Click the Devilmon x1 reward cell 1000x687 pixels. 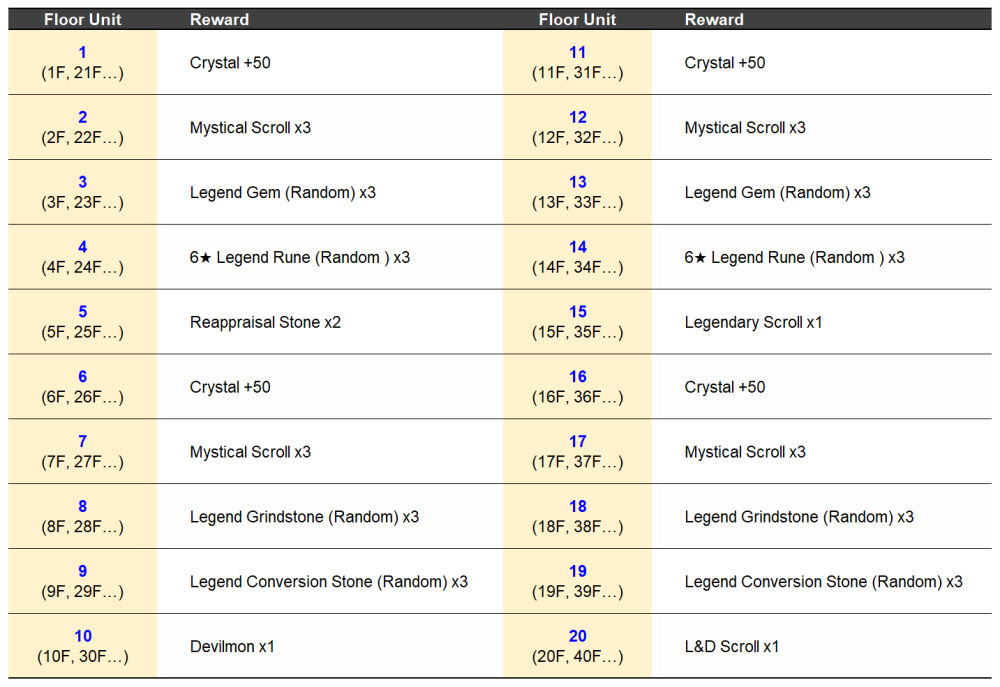[232, 646]
